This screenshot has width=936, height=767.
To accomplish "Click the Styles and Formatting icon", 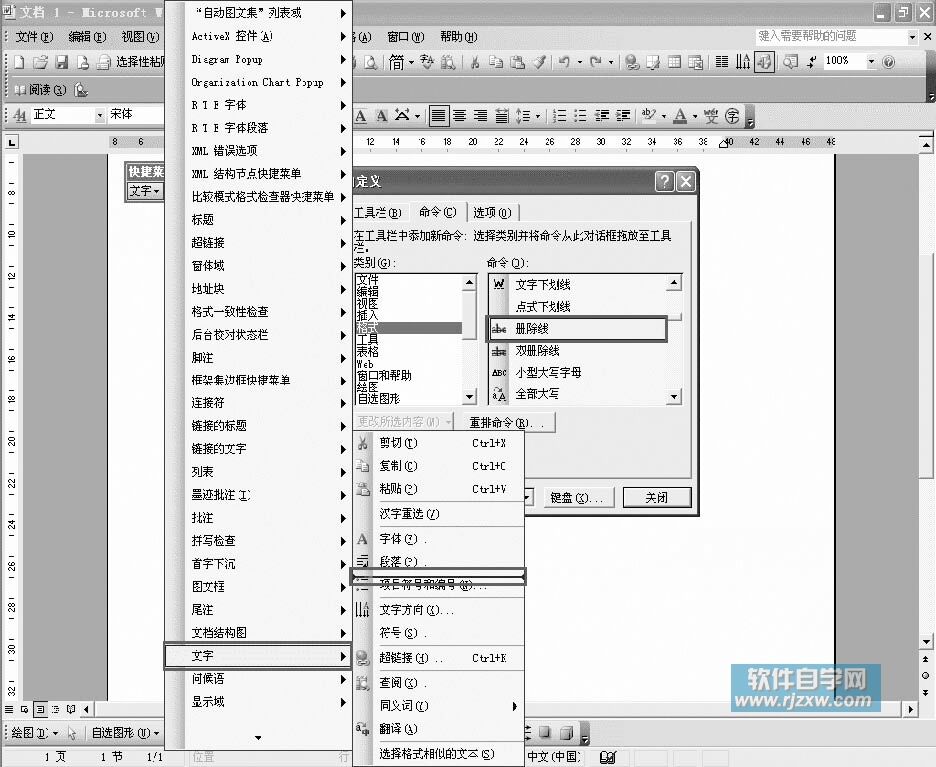I will coord(20,115).
